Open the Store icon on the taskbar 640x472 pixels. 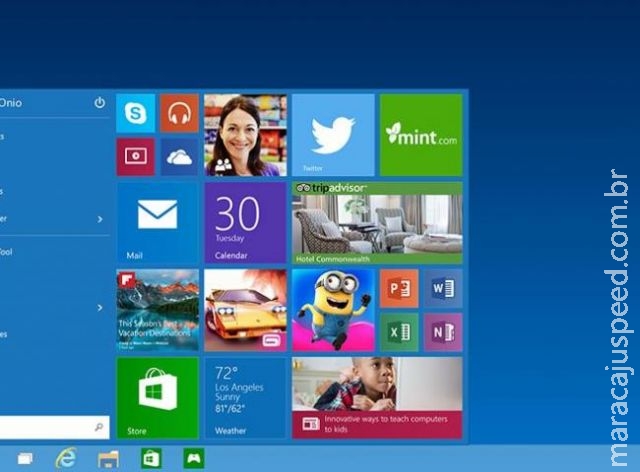pos(151,458)
